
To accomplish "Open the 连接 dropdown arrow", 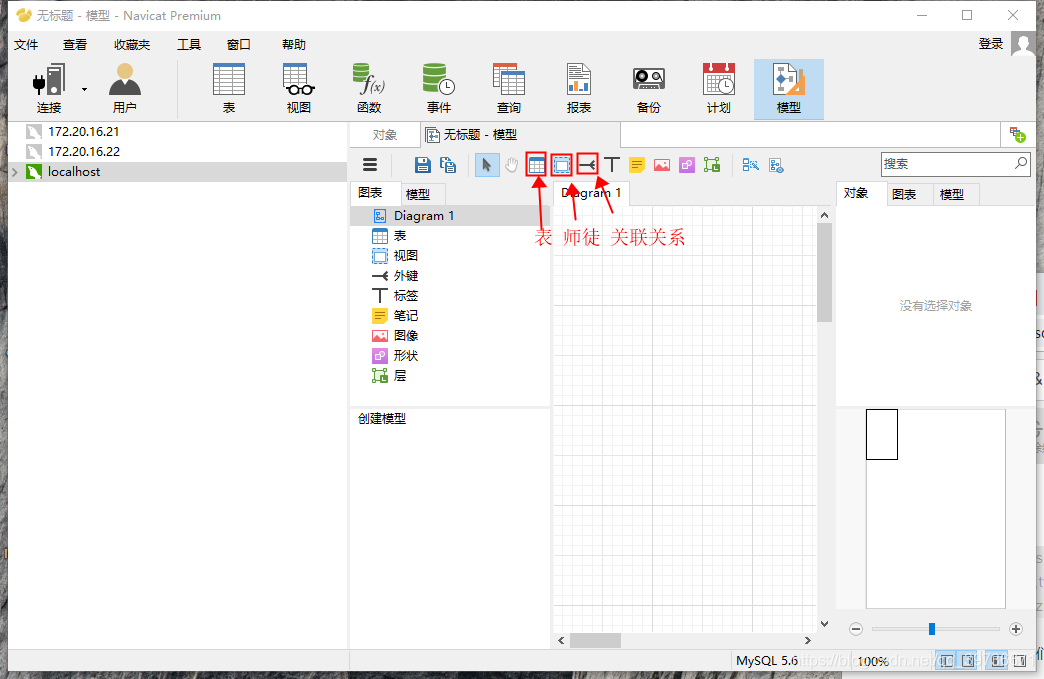I will pyautogui.click(x=85, y=89).
